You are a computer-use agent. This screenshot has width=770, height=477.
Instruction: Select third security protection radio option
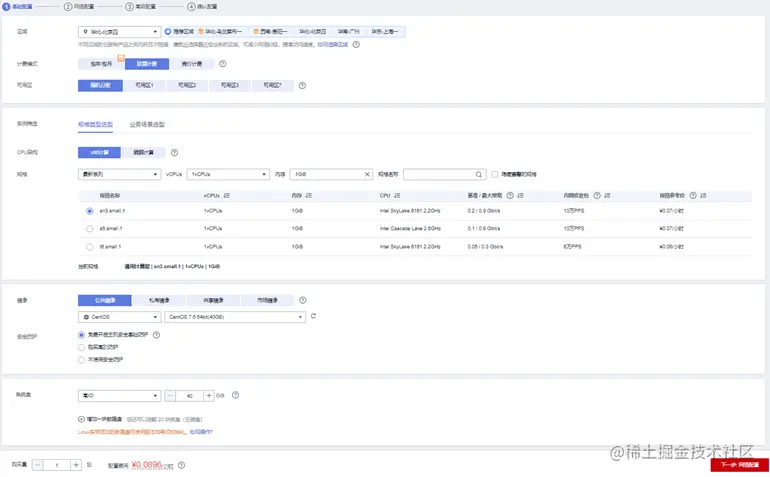(82, 360)
